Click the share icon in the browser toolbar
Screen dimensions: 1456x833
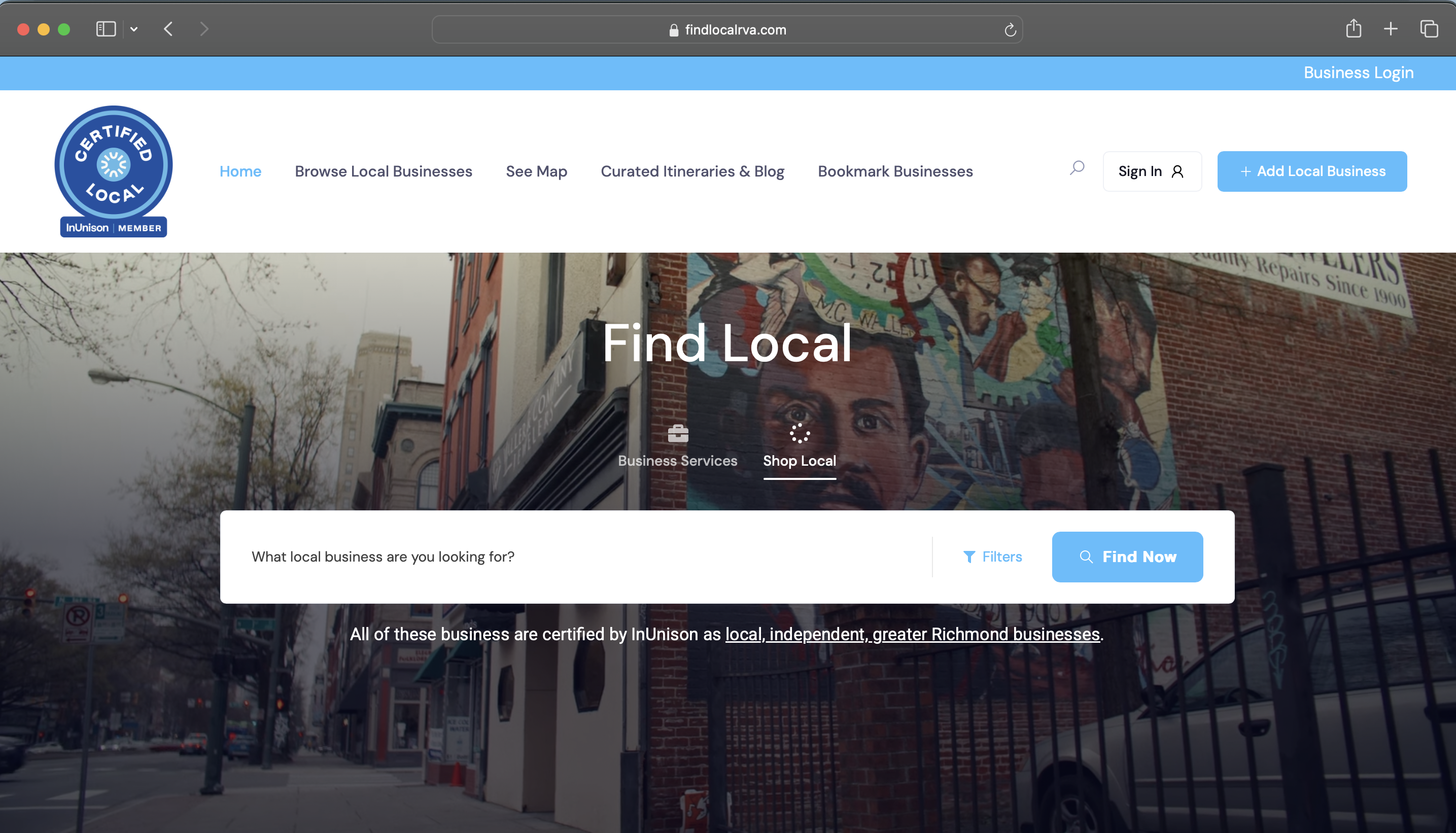tap(1354, 28)
